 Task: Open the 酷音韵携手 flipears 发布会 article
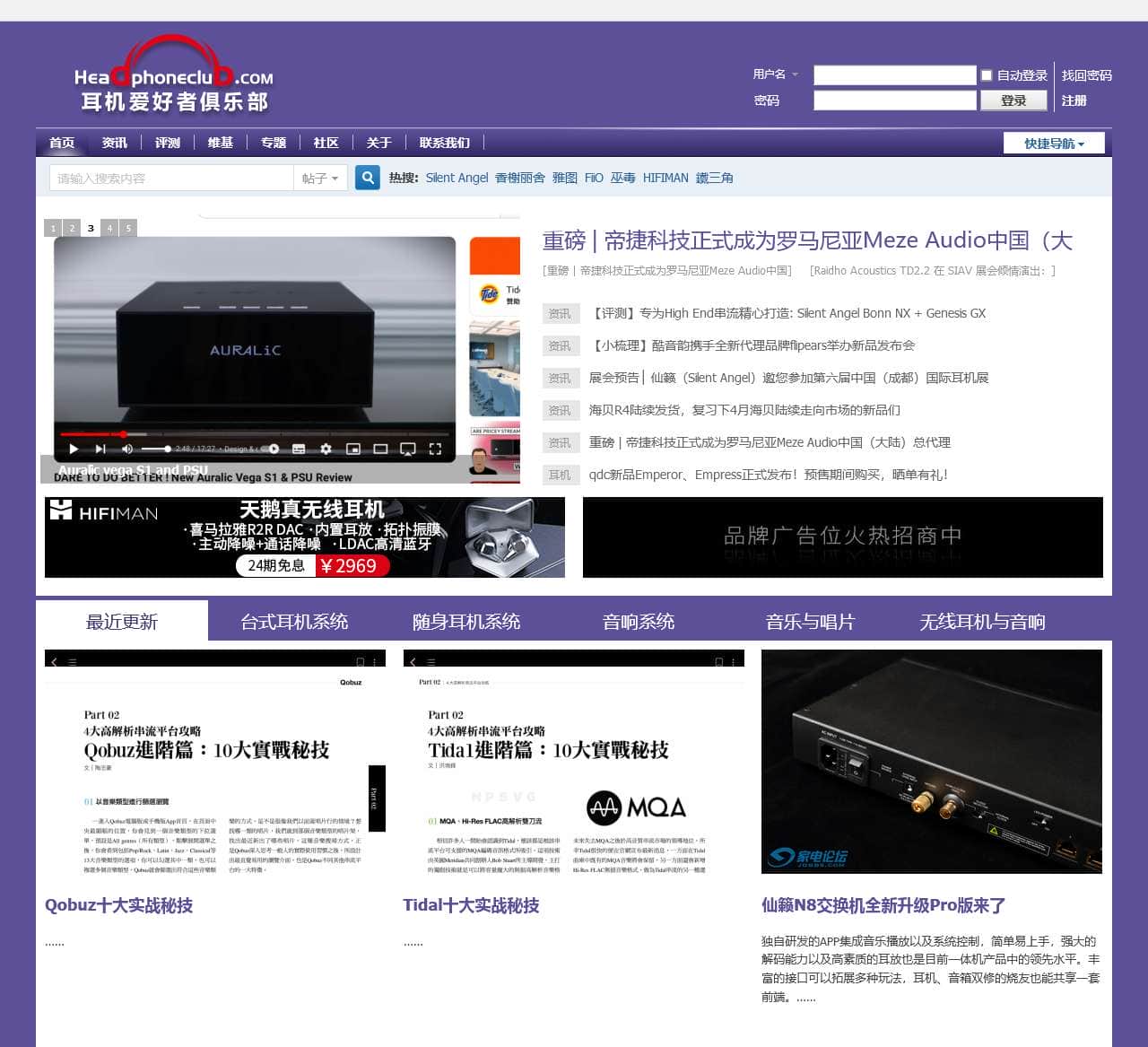(752, 345)
